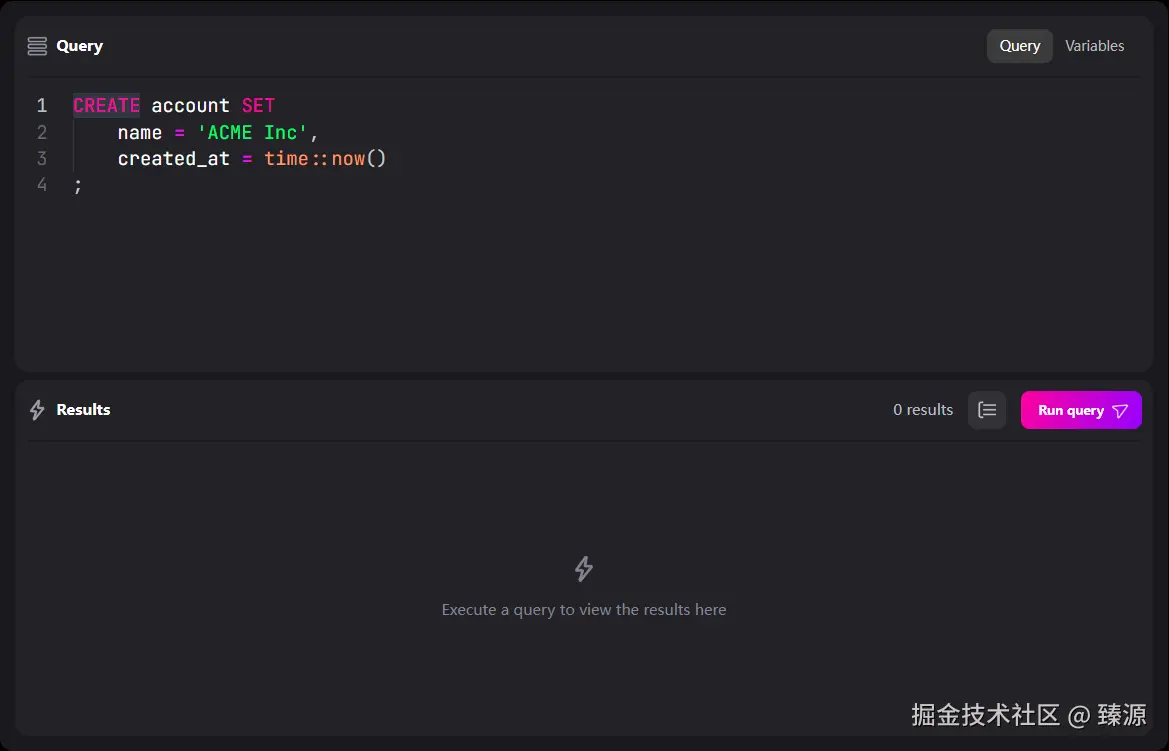
Task: Click line number 4 in the editor gutter
Action: (x=42, y=184)
